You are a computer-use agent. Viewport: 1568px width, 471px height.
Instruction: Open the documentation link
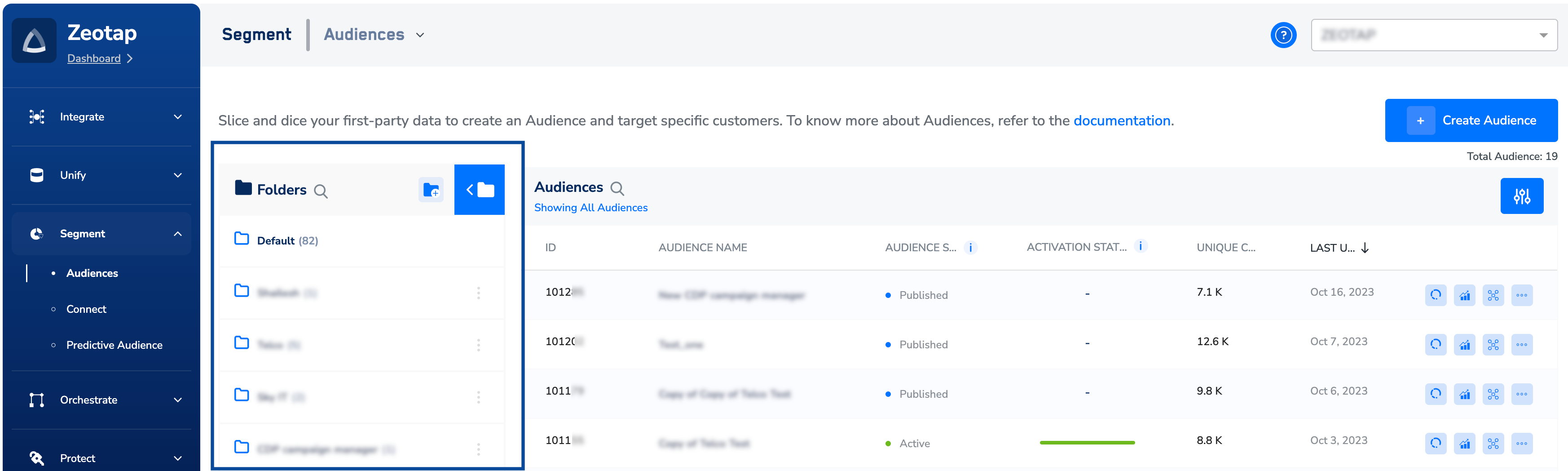click(1121, 120)
